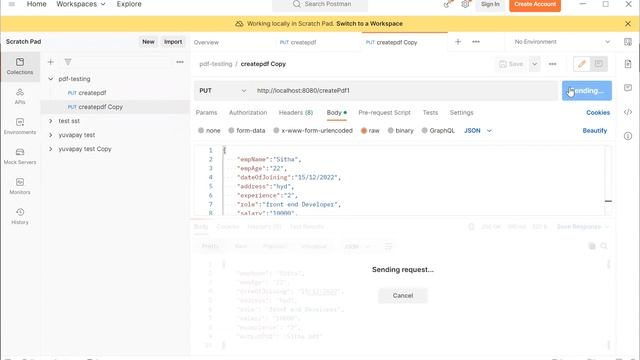
Task: Open the hamburger menu icon
Action: coord(12,4)
